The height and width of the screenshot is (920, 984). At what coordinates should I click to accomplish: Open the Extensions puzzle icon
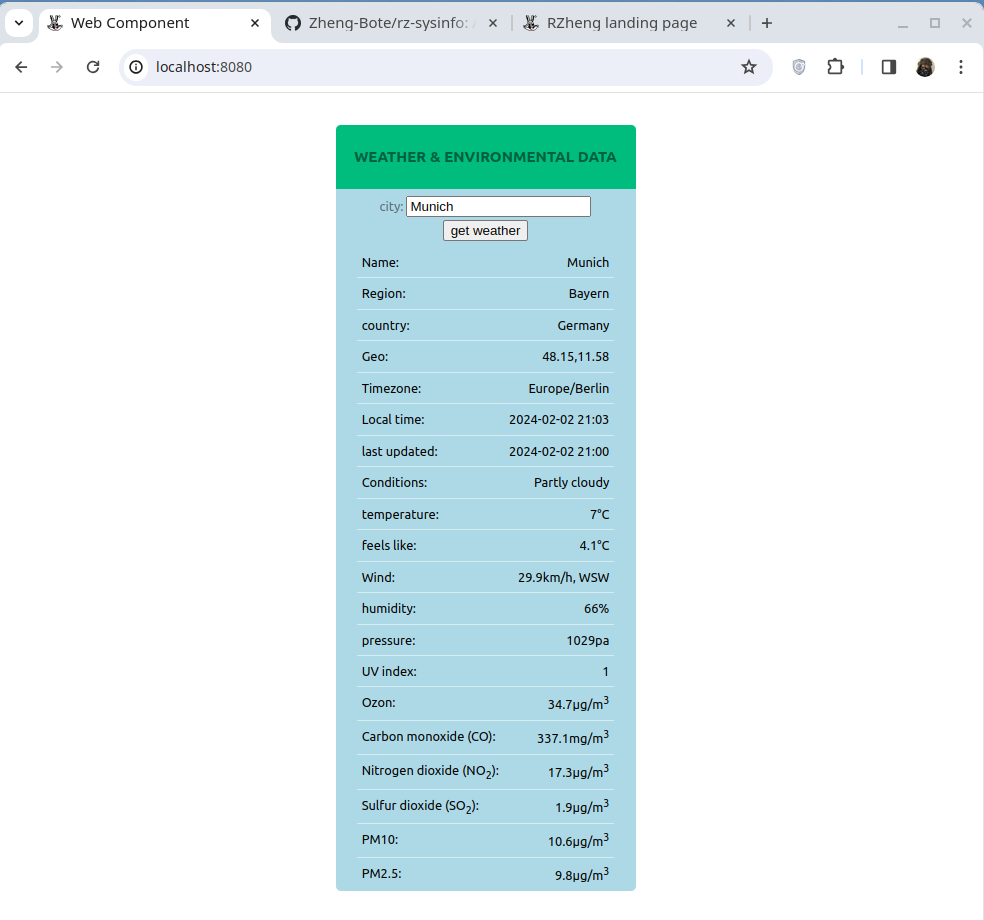[835, 67]
